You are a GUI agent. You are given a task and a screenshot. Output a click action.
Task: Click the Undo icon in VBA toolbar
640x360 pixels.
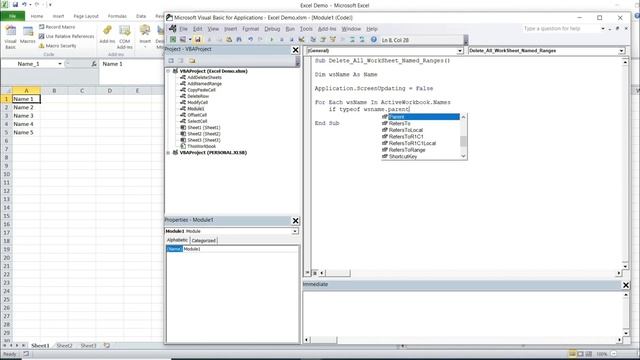pos(251,40)
